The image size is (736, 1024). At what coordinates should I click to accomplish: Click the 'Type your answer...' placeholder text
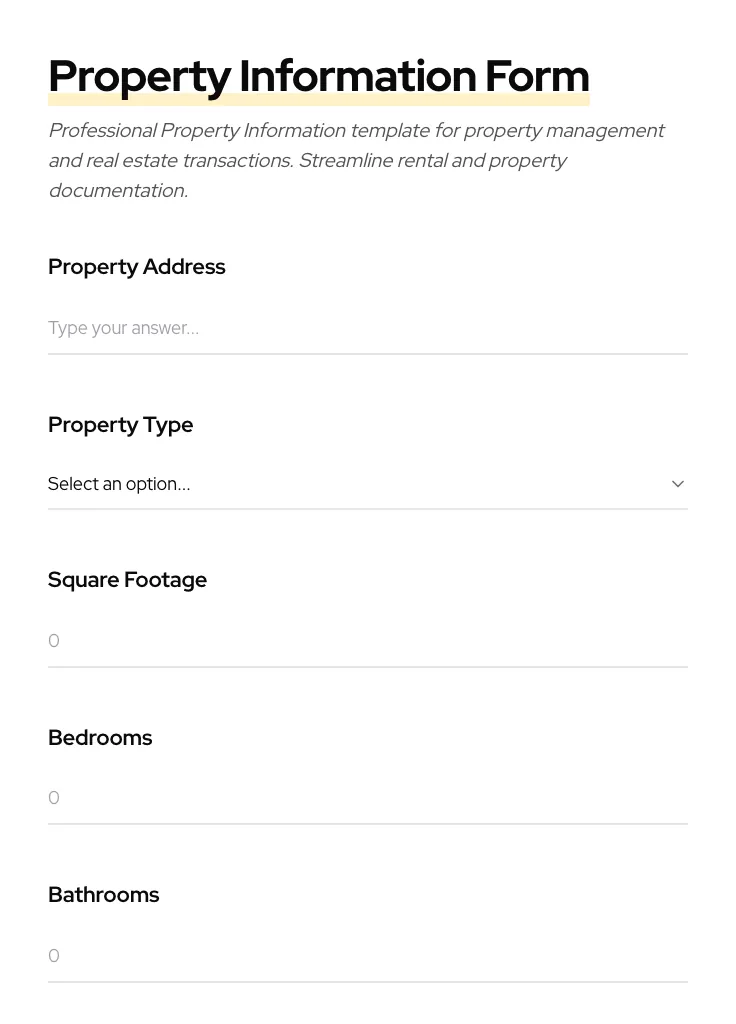point(123,328)
